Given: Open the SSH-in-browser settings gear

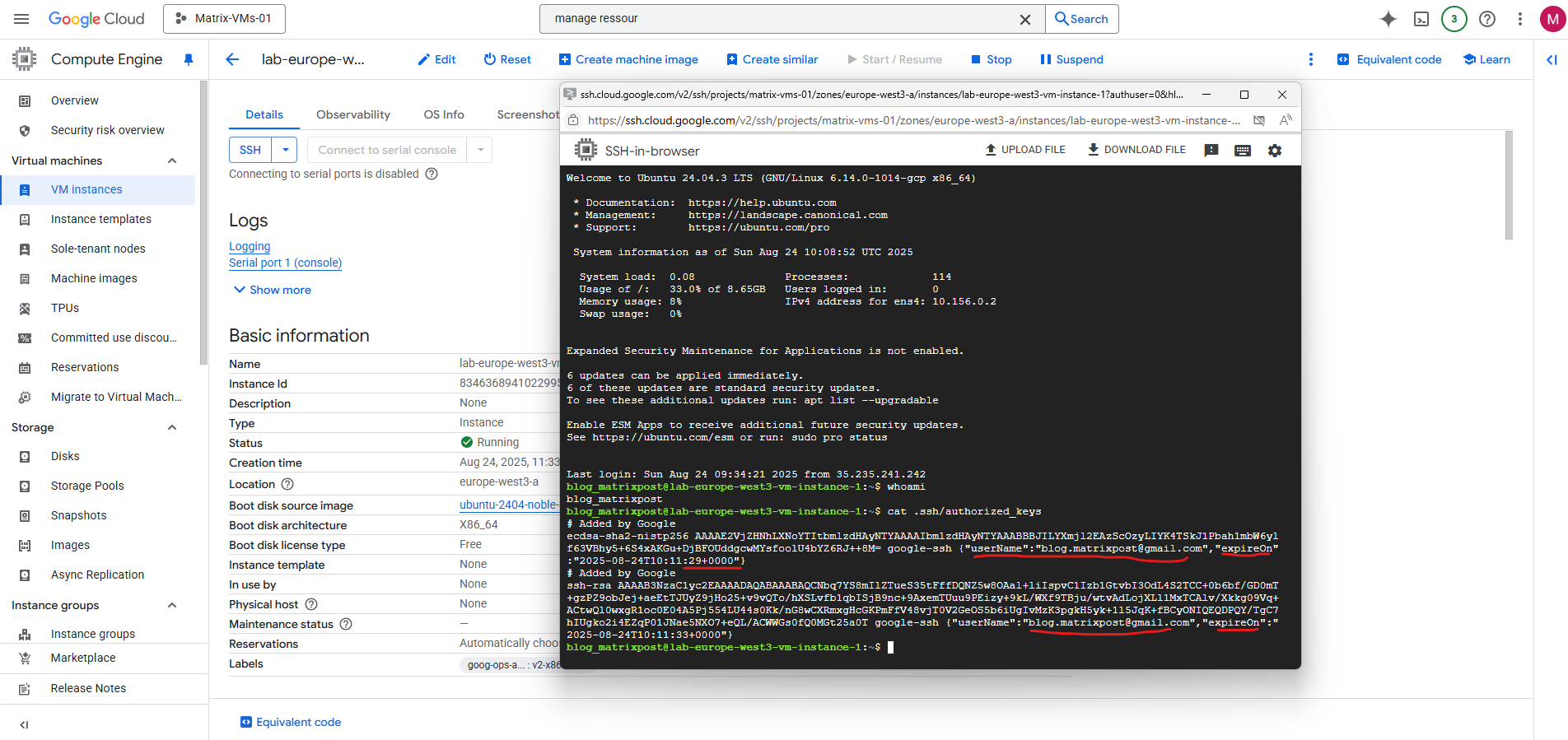Looking at the screenshot, I should [x=1275, y=151].
